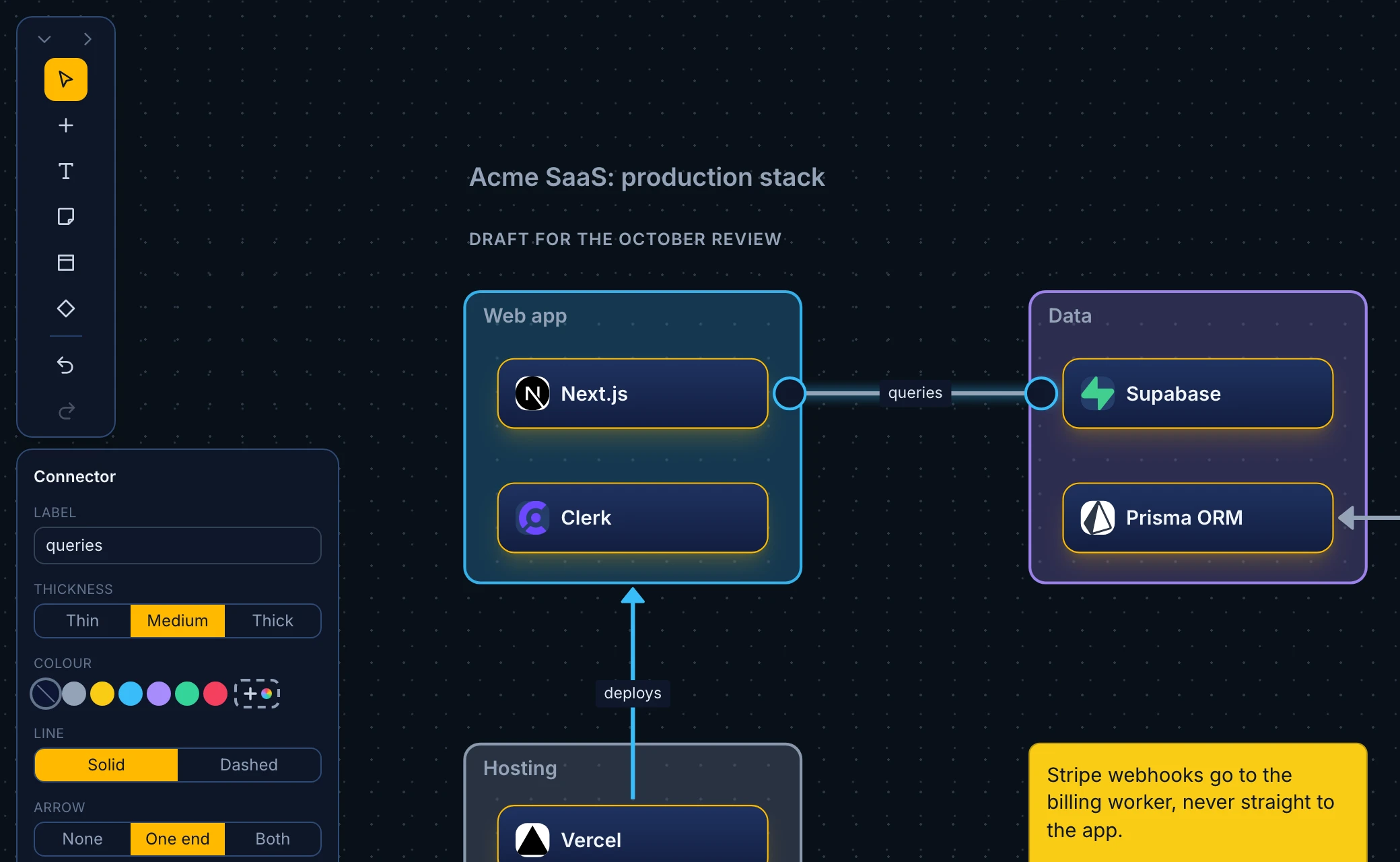
Task: Undo the last action
Action: coord(66,365)
